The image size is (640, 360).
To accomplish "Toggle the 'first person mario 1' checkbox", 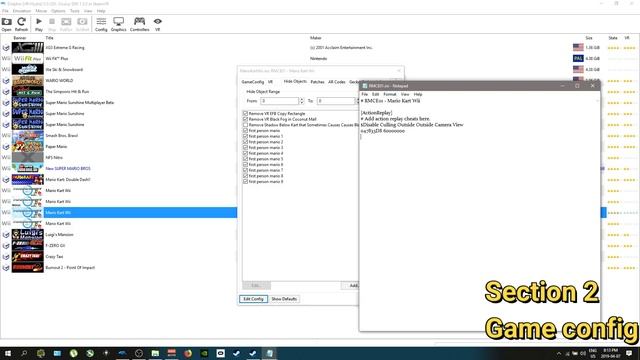I will pos(245,136).
